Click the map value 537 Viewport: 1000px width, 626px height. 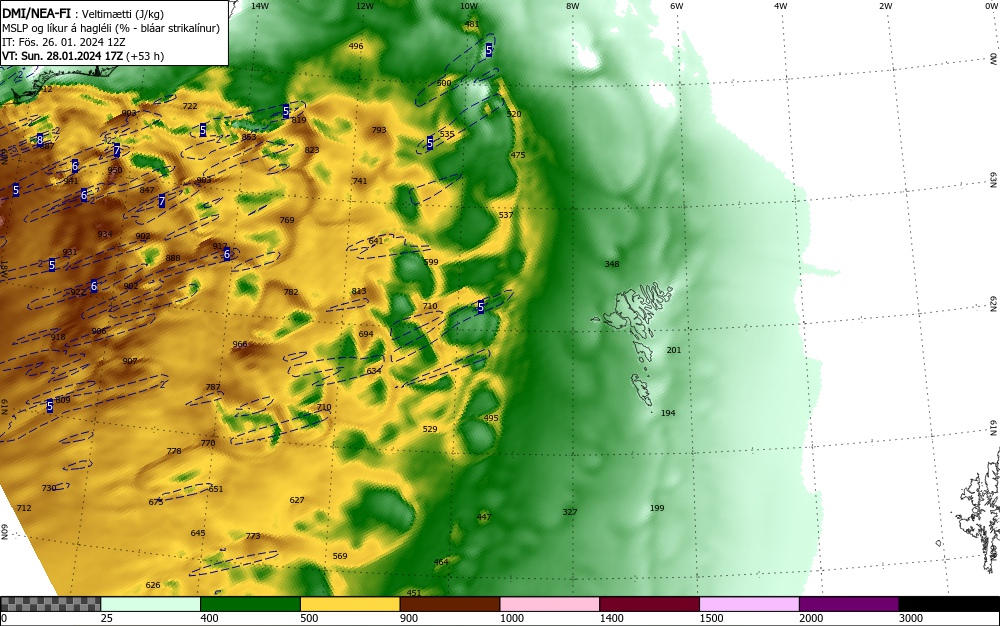point(506,215)
